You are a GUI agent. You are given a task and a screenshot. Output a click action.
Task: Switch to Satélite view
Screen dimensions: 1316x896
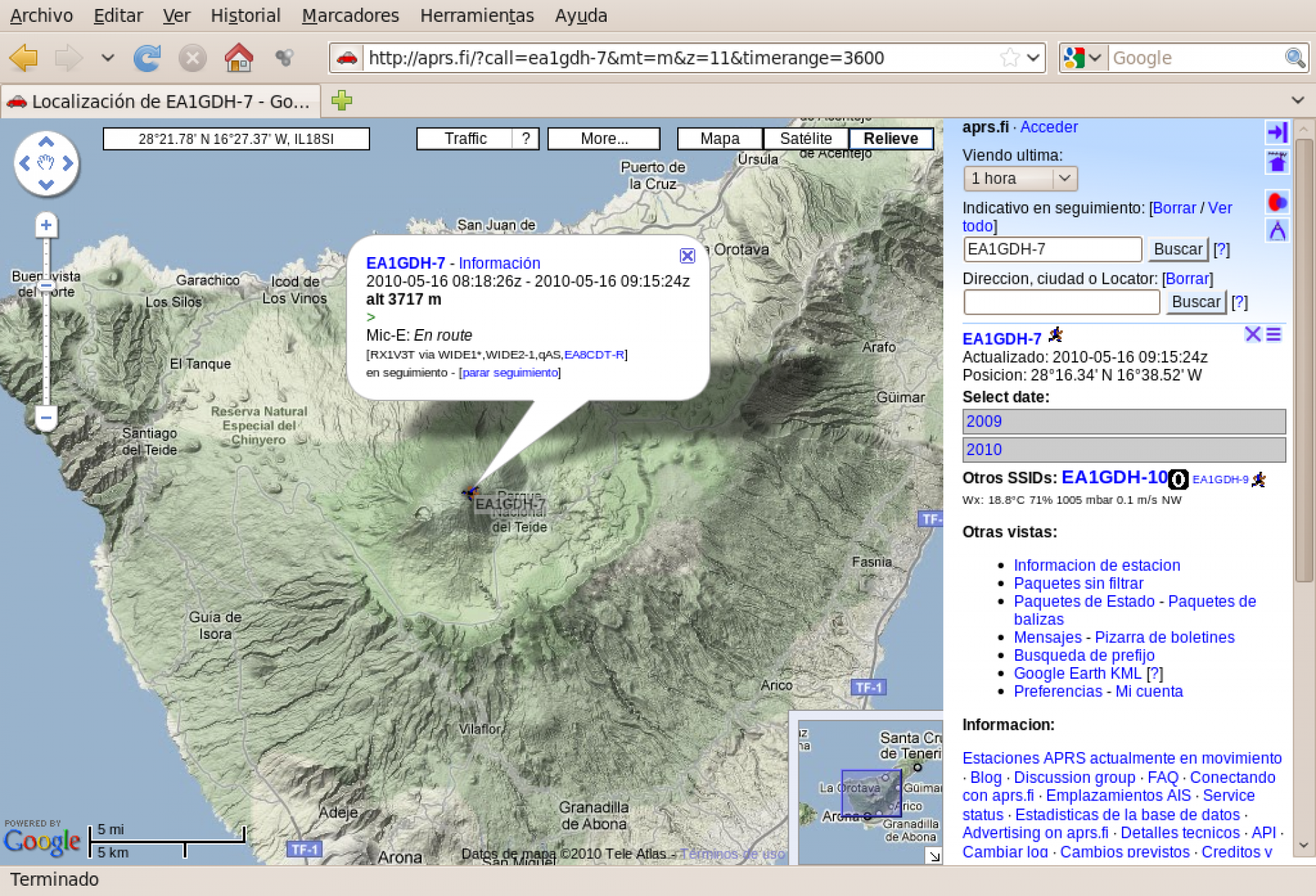pos(805,138)
